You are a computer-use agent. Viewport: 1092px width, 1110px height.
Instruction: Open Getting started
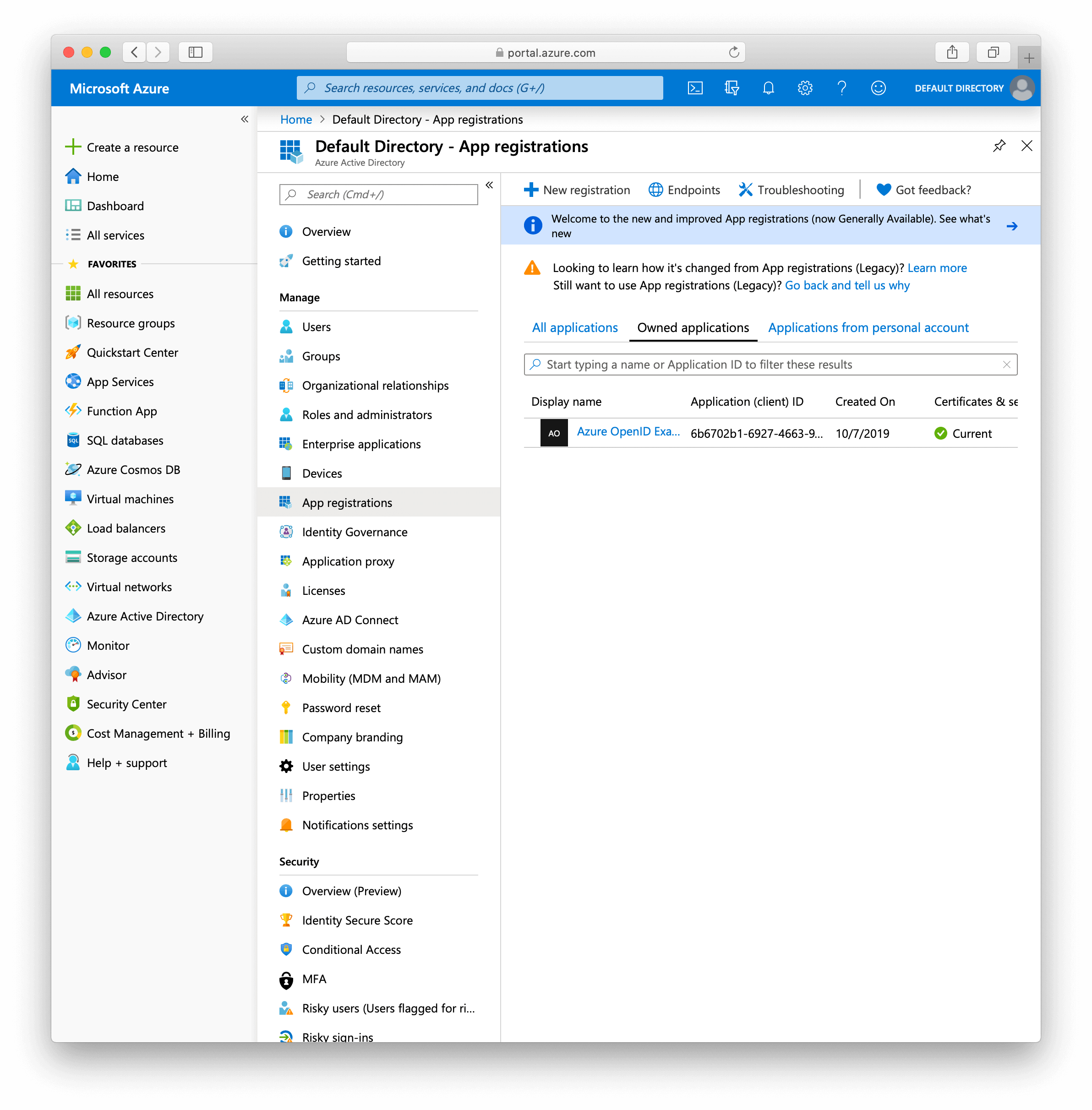coord(330,261)
